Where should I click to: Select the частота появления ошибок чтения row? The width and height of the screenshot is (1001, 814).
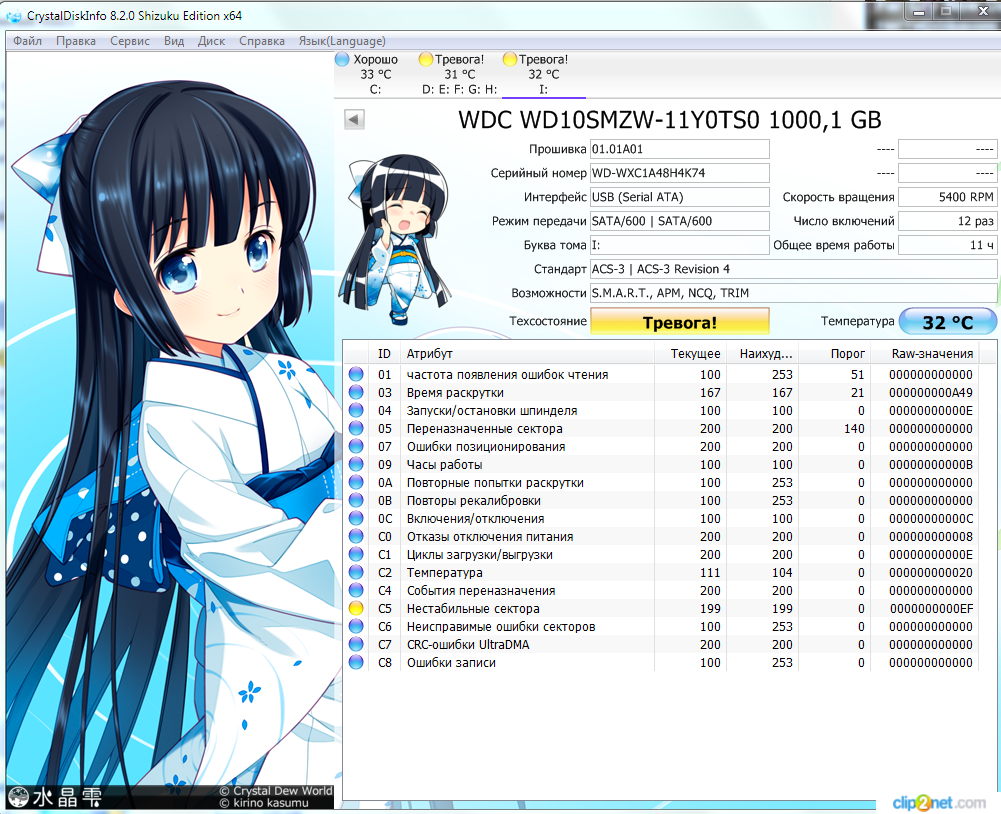point(661,374)
